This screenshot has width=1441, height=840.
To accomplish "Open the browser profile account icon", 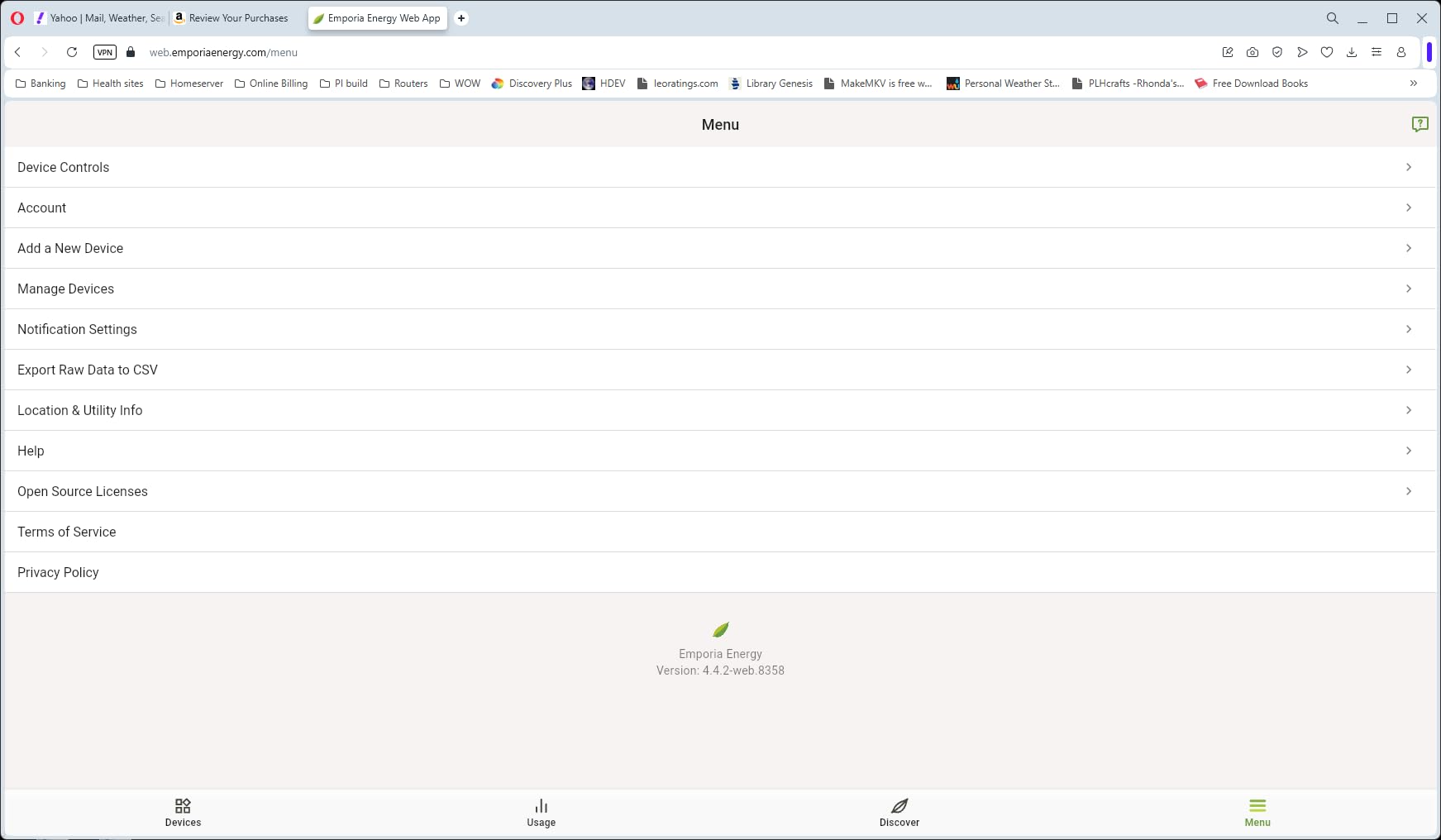I will [x=1401, y=52].
